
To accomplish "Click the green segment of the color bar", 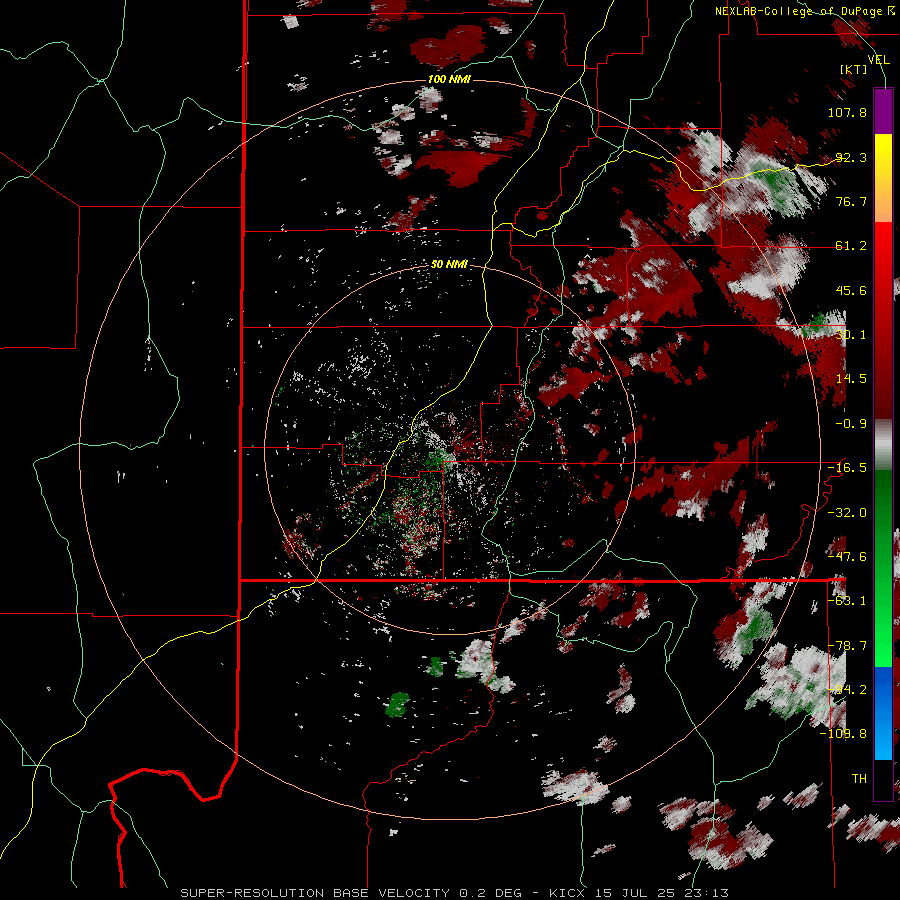I will click(x=883, y=568).
